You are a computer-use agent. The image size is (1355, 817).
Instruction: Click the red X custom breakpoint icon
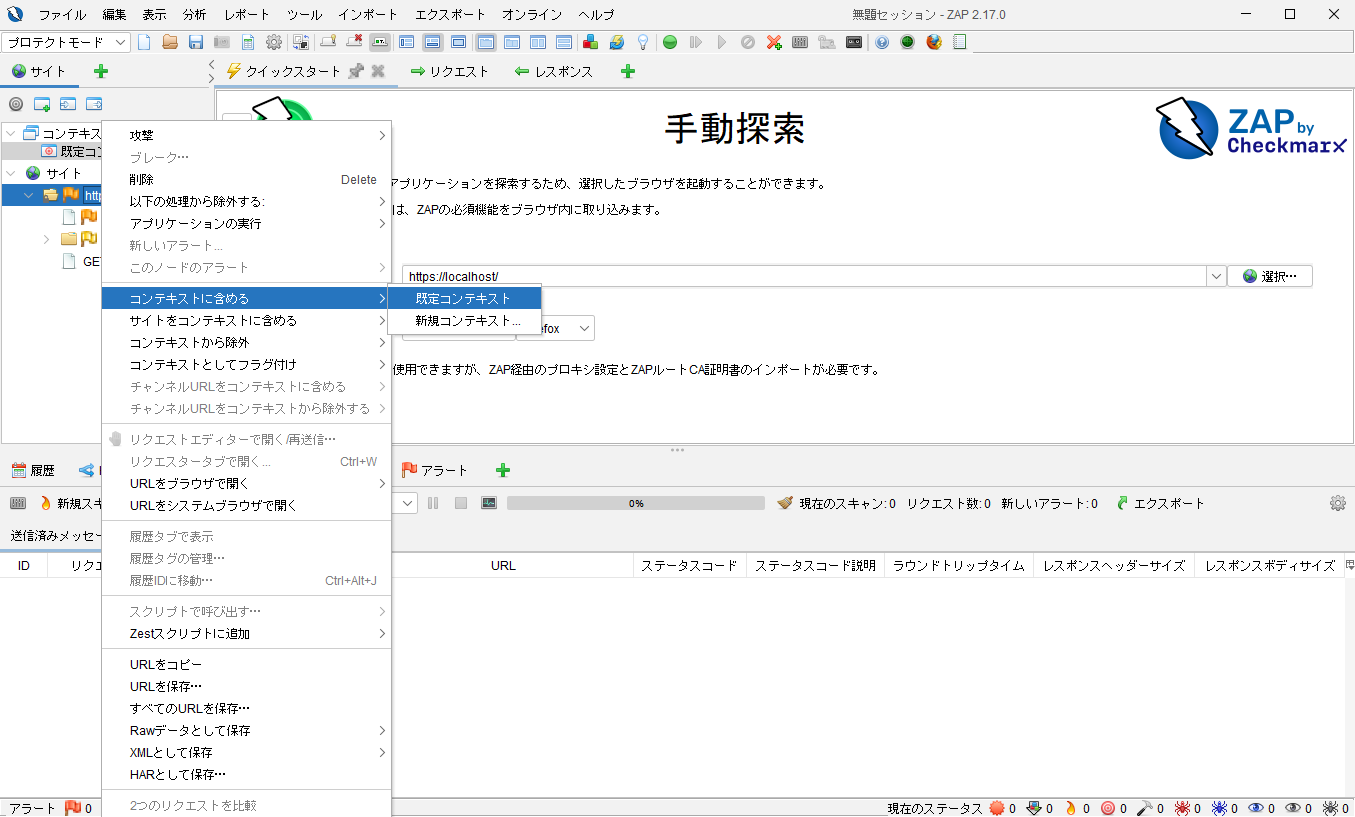point(774,42)
